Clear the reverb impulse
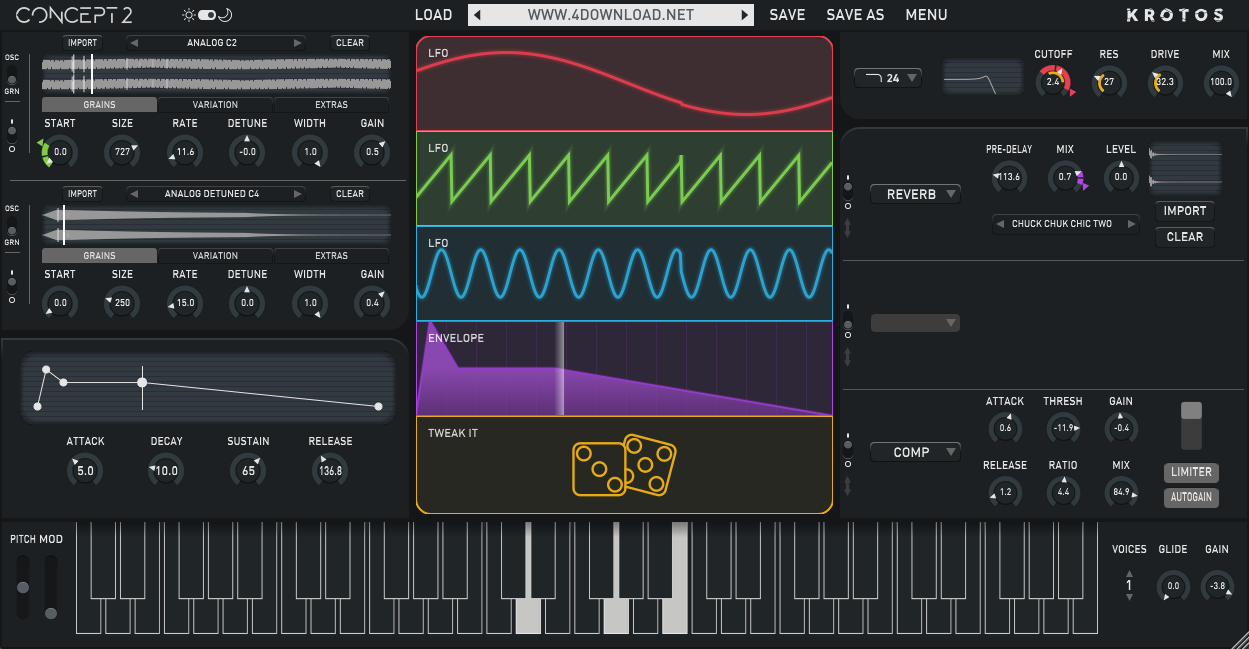 (x=1185, y=237)
